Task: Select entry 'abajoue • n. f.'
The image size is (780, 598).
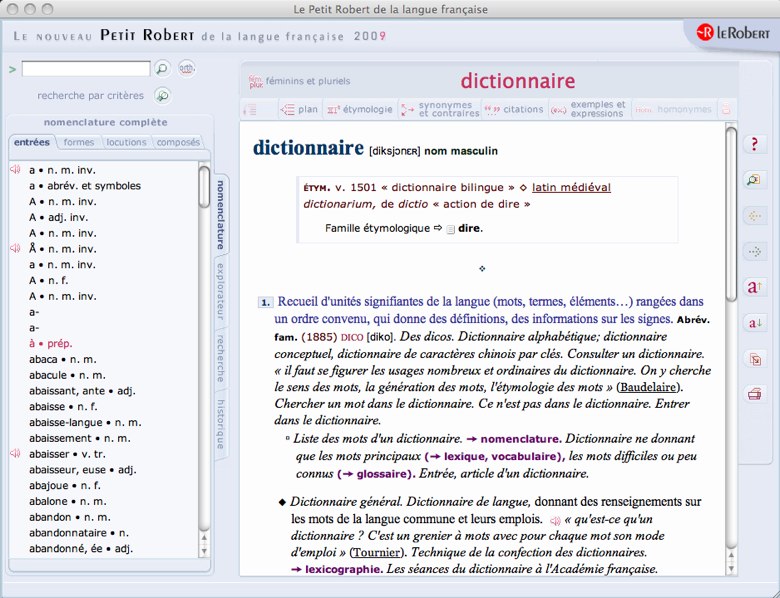Action: (65, 485)
